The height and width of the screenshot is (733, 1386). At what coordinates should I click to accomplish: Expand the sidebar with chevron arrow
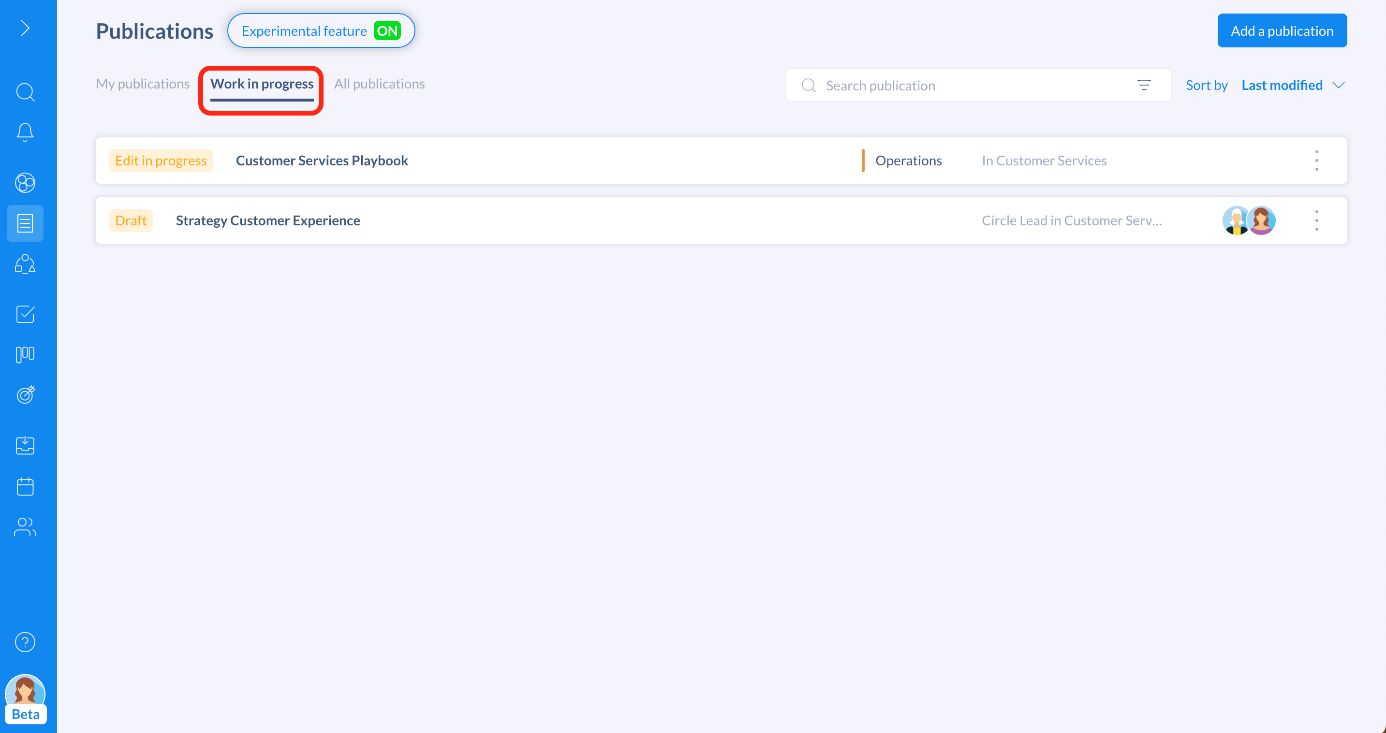[x=25, y=28]
